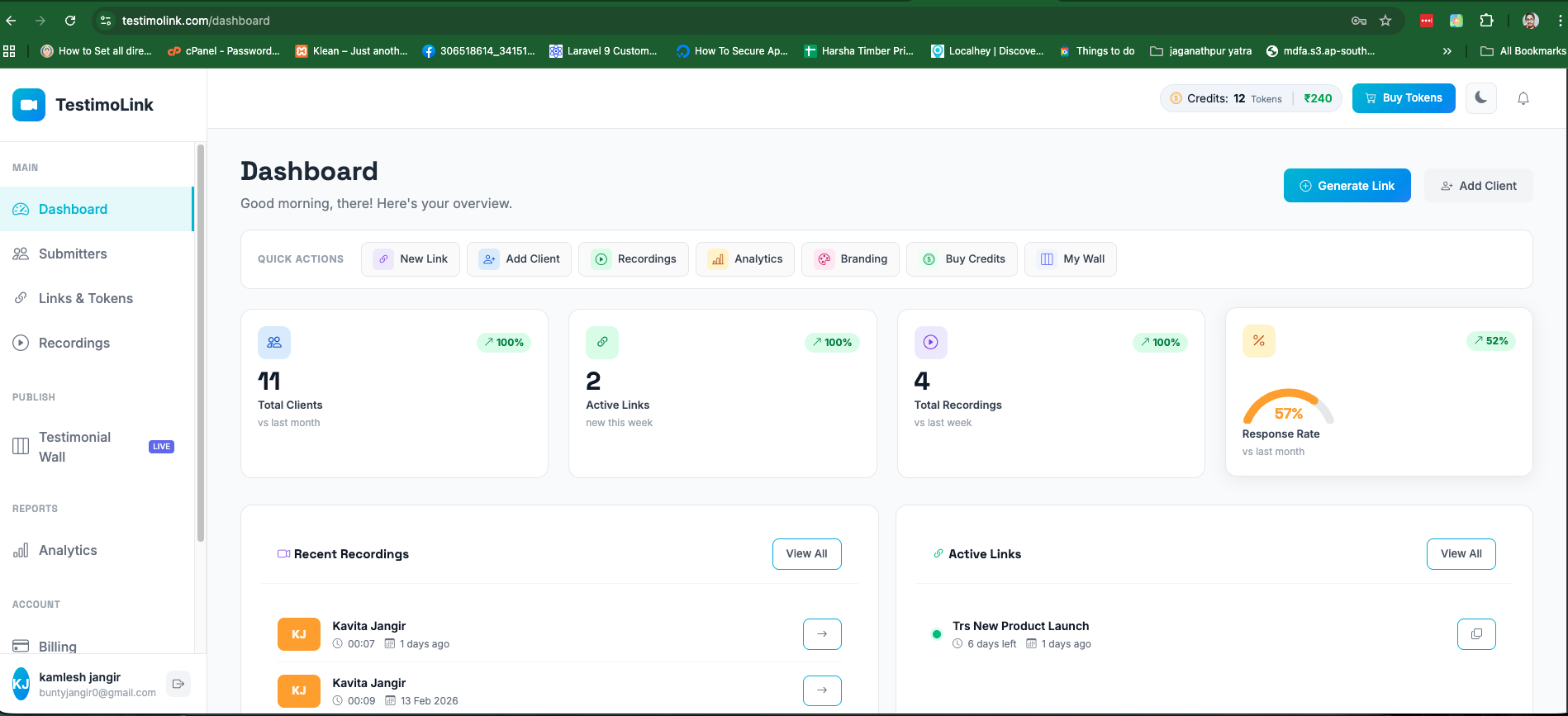Open Recordings in the sidebar
The image size is (1568, 716).
point(96,343)
